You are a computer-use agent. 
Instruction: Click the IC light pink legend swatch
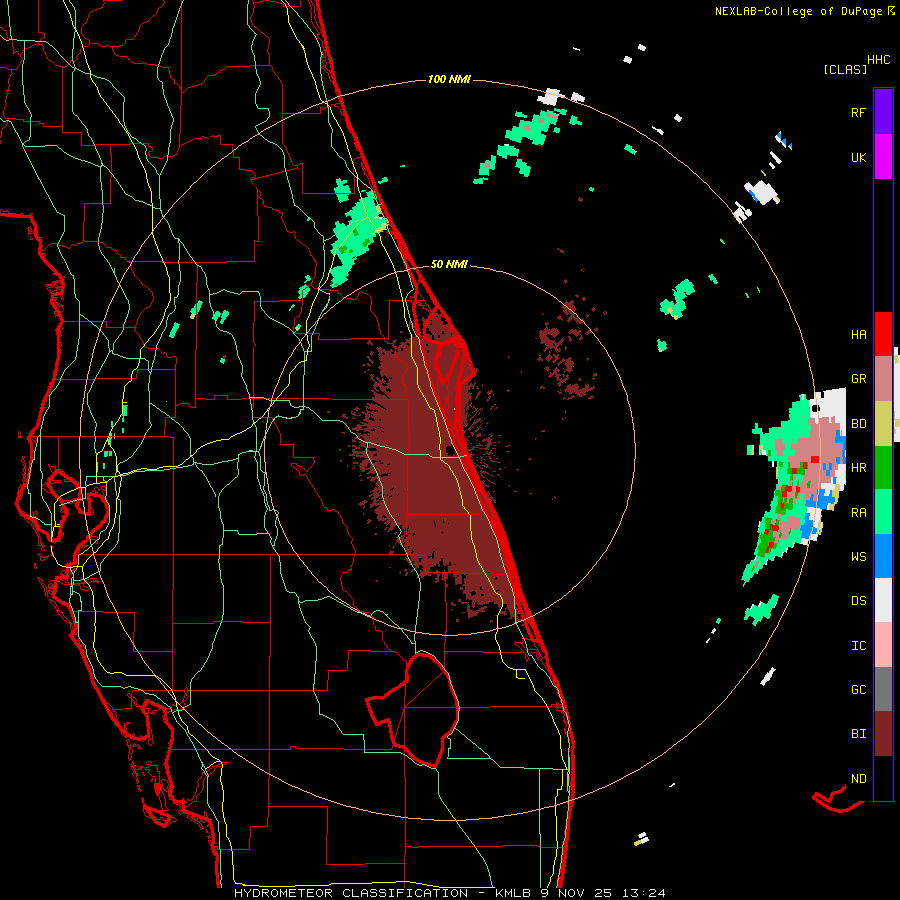pos(883,645)
